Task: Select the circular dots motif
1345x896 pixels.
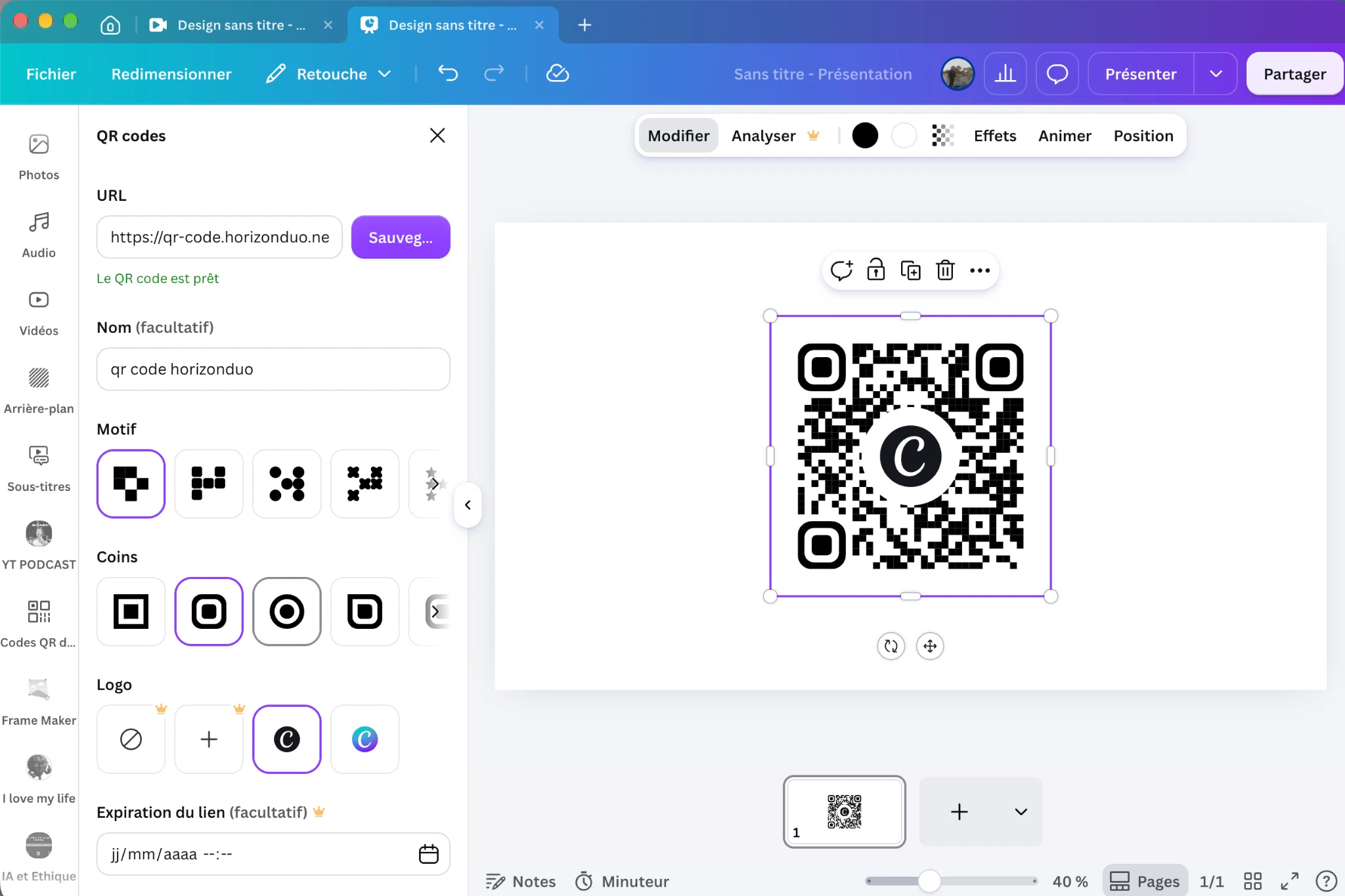Action: (x=287, y=484)
